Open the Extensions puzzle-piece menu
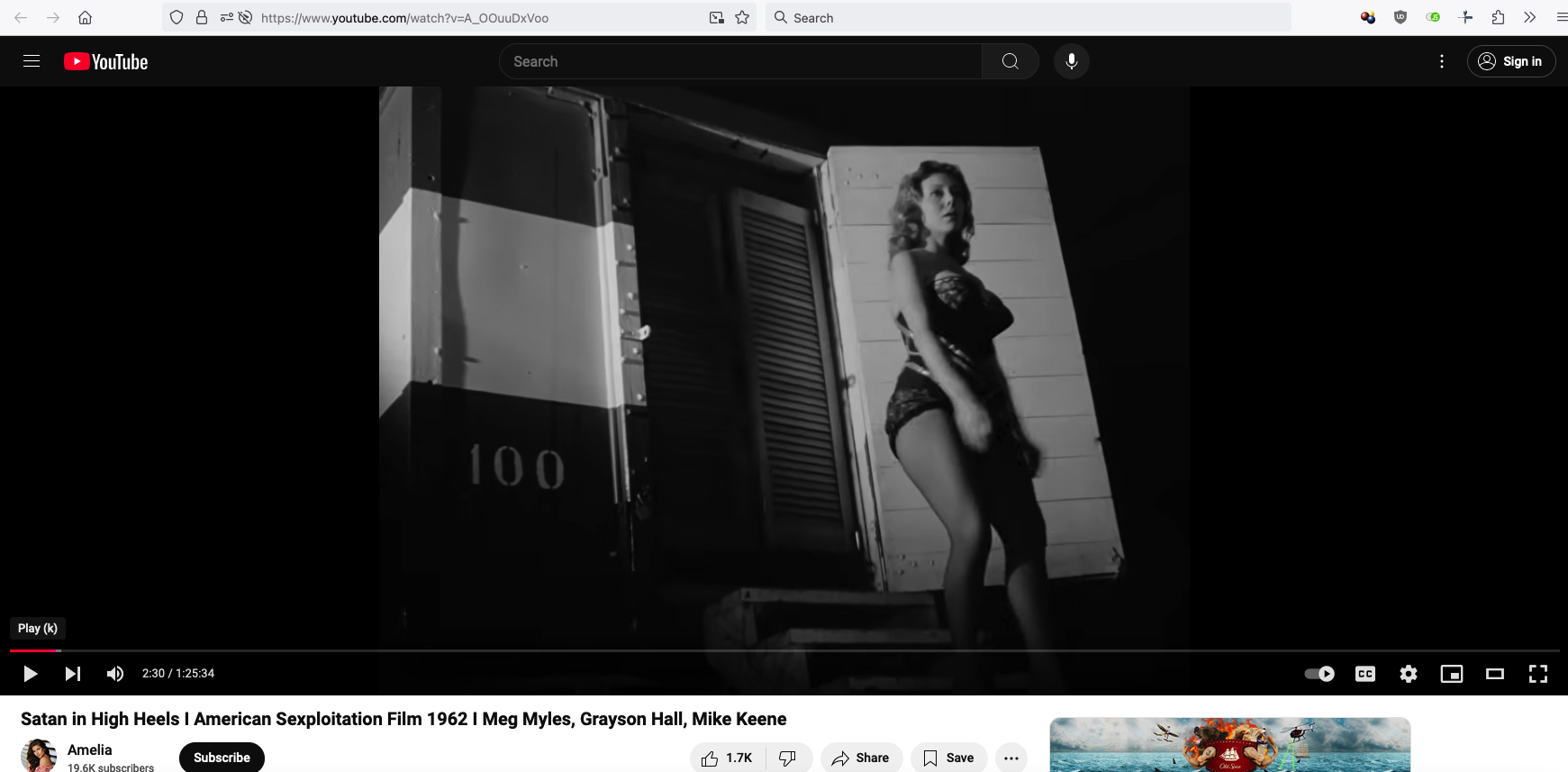This screenshot has height=772, width=1568. (x=1498, y=17)
